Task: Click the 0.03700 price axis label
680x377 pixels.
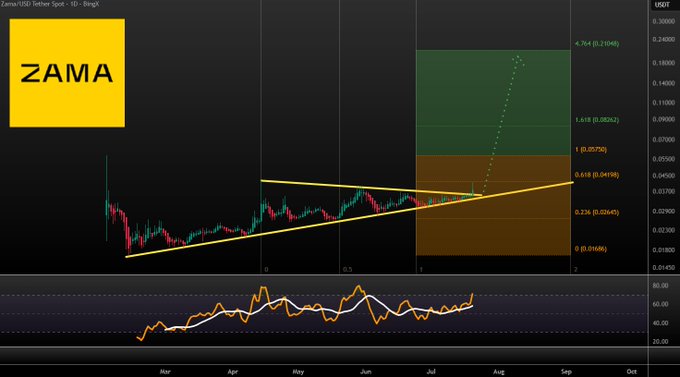Action: click(664, 191)
